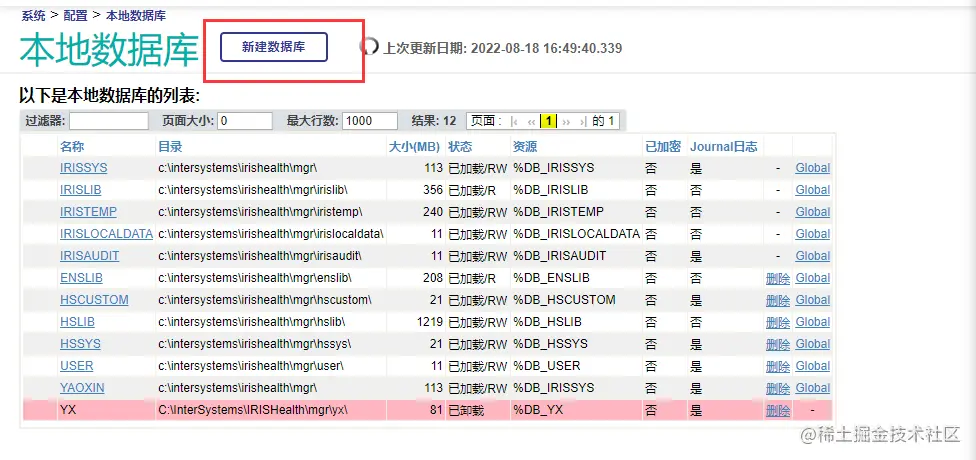The width and height of the screenshot is (976, 460).
Task: Select the YX database name cell
Action: [x=68, y=410]
